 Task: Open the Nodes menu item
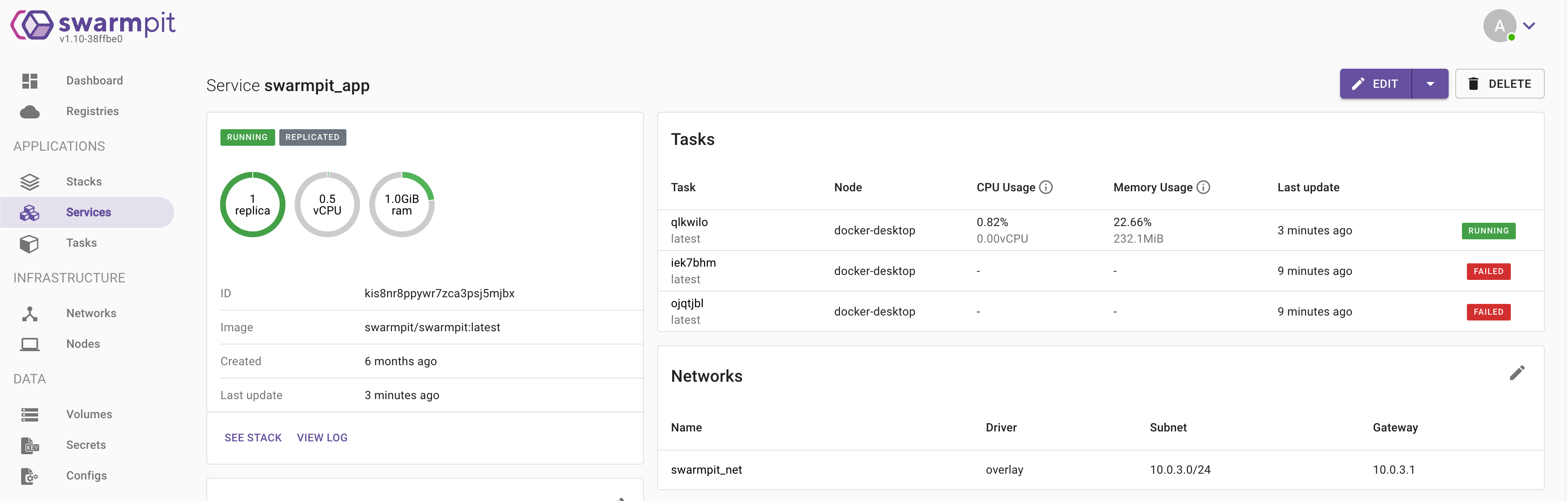[87, 344]
